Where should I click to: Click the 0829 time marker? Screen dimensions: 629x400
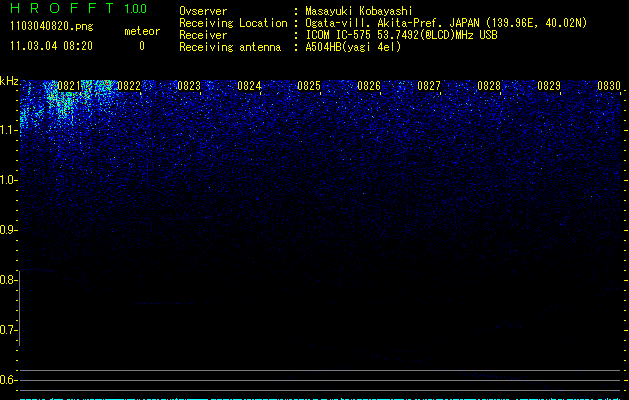point(549,86)
